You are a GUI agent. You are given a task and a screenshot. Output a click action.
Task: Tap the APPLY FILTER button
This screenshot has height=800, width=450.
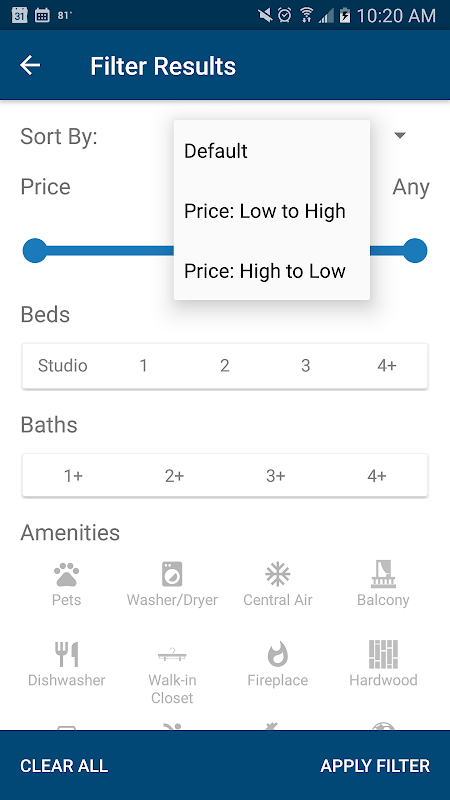375,766
